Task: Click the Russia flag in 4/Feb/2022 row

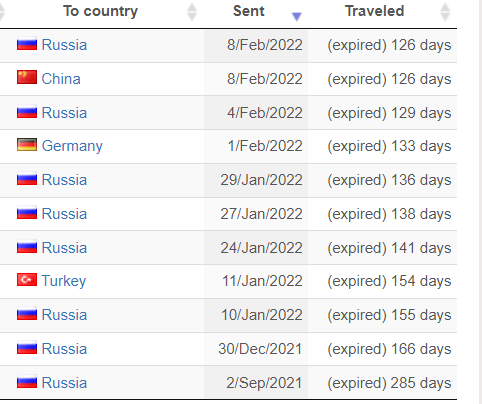Action: pos(27,111)
